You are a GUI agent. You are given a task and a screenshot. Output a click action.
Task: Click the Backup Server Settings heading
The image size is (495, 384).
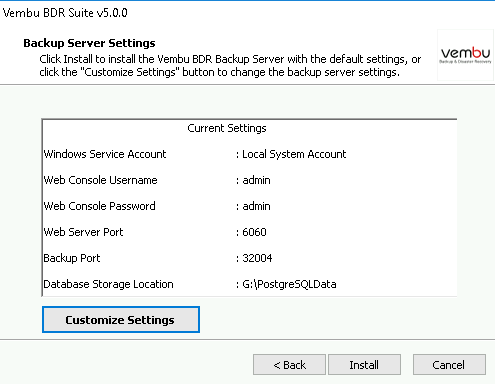89,43
